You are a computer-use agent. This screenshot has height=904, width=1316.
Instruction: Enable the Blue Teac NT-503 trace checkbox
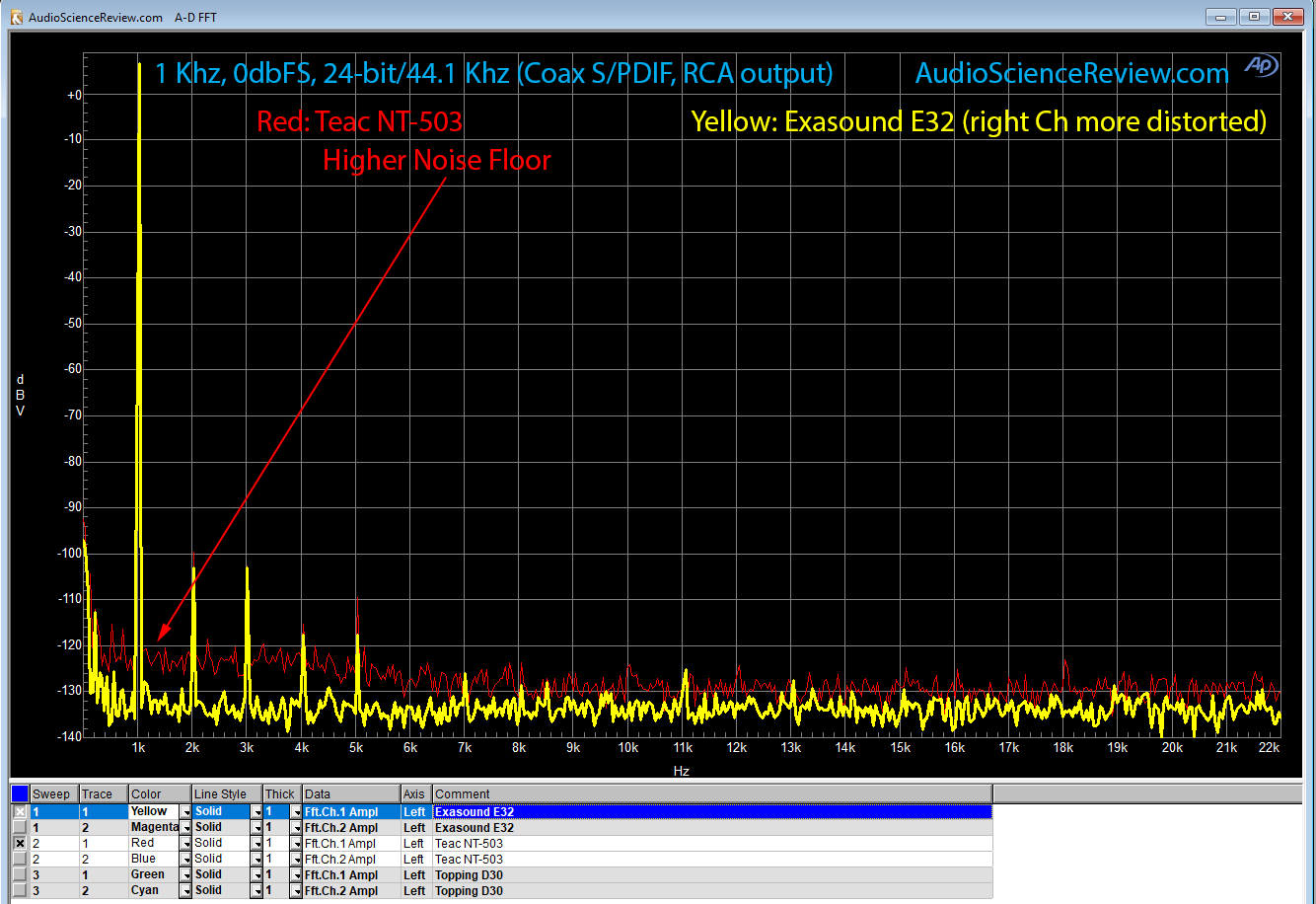[x=20, y=859]
